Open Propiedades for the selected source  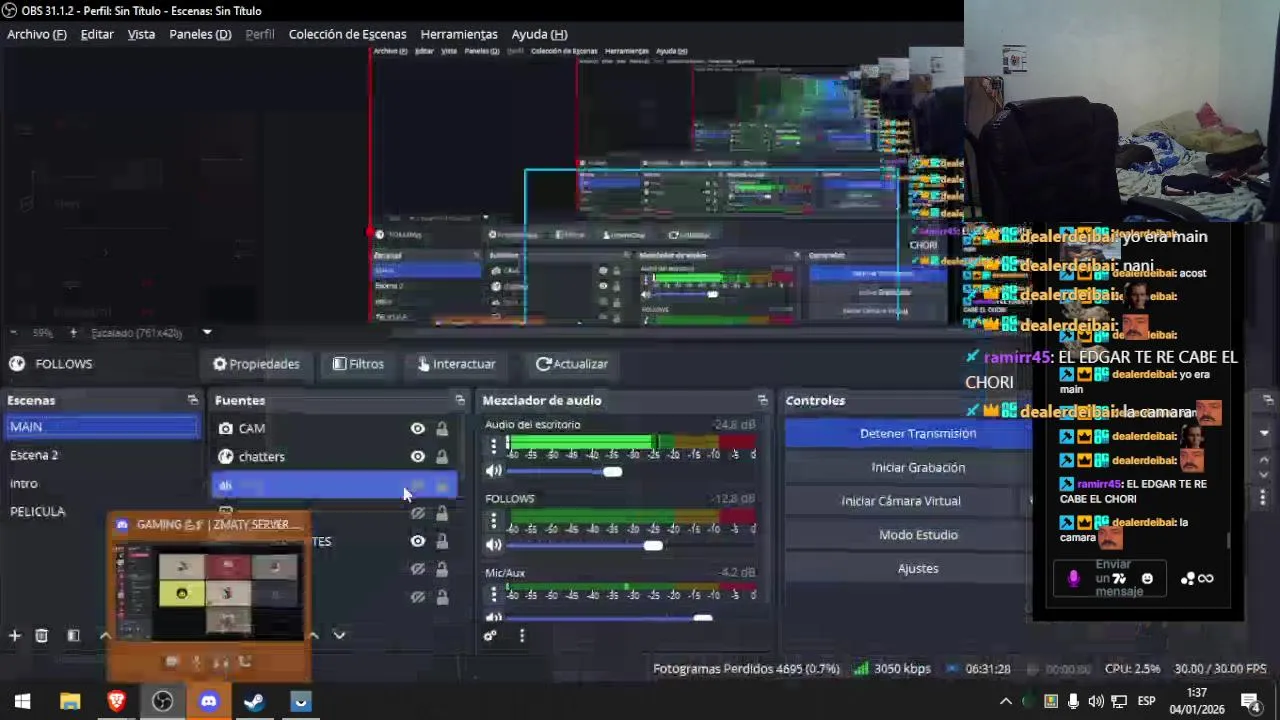pos(256,364)
